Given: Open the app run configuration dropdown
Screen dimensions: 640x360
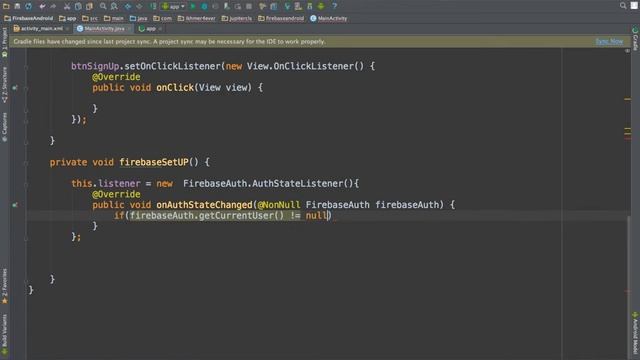Looking at the screenshot, I should 173,6.
